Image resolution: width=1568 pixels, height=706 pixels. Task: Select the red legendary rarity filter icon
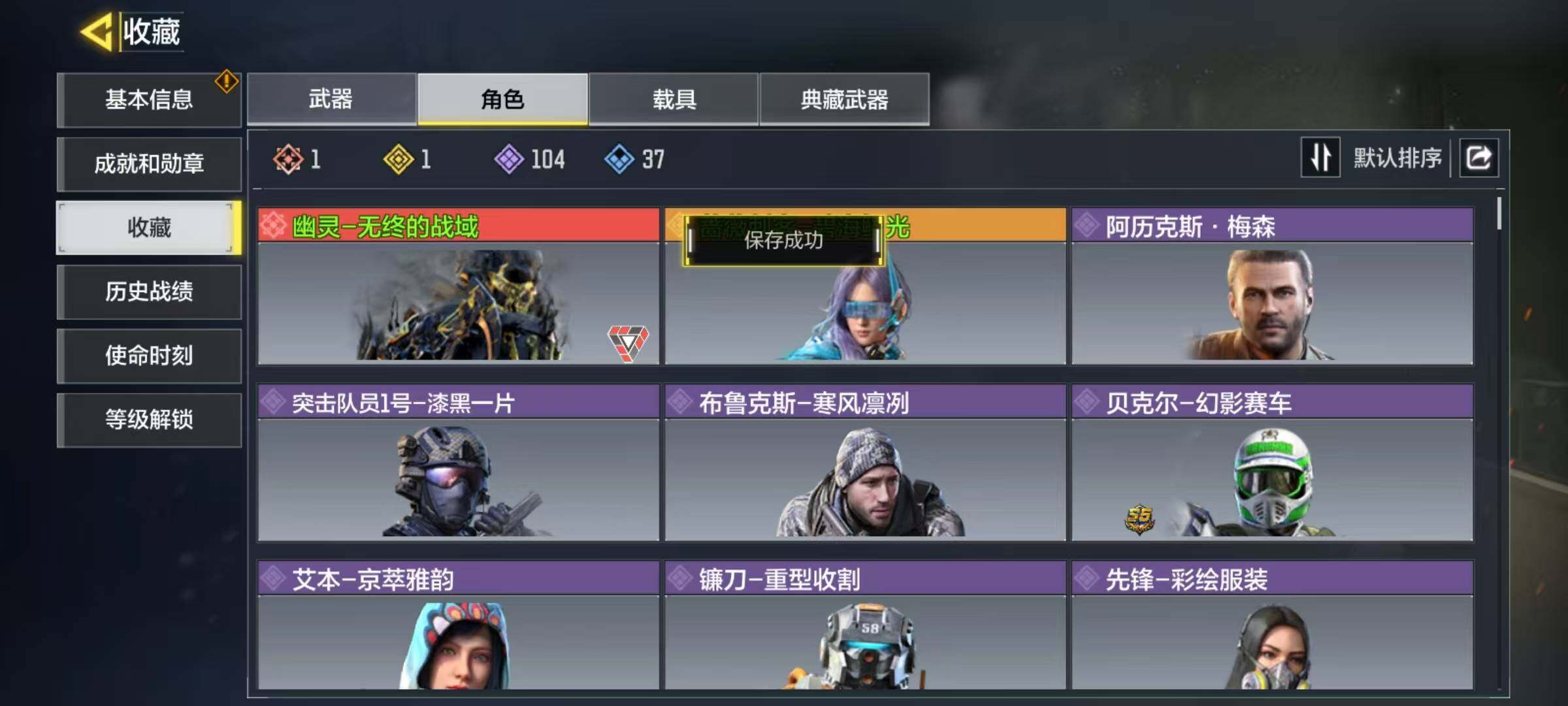(288, 159)
